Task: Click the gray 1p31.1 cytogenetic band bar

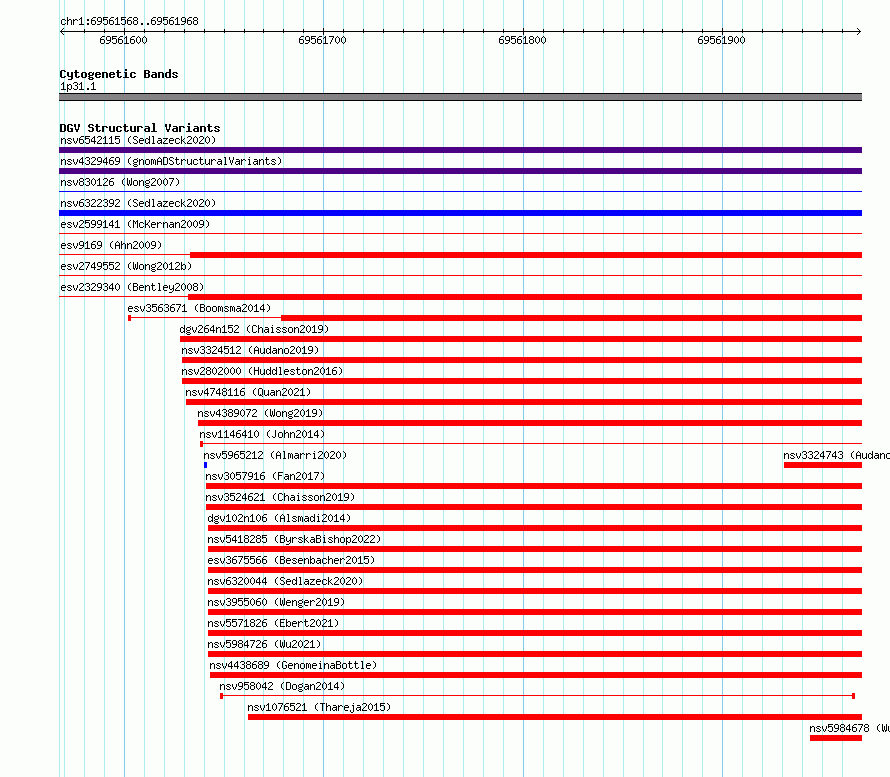Action: point(460,97)
